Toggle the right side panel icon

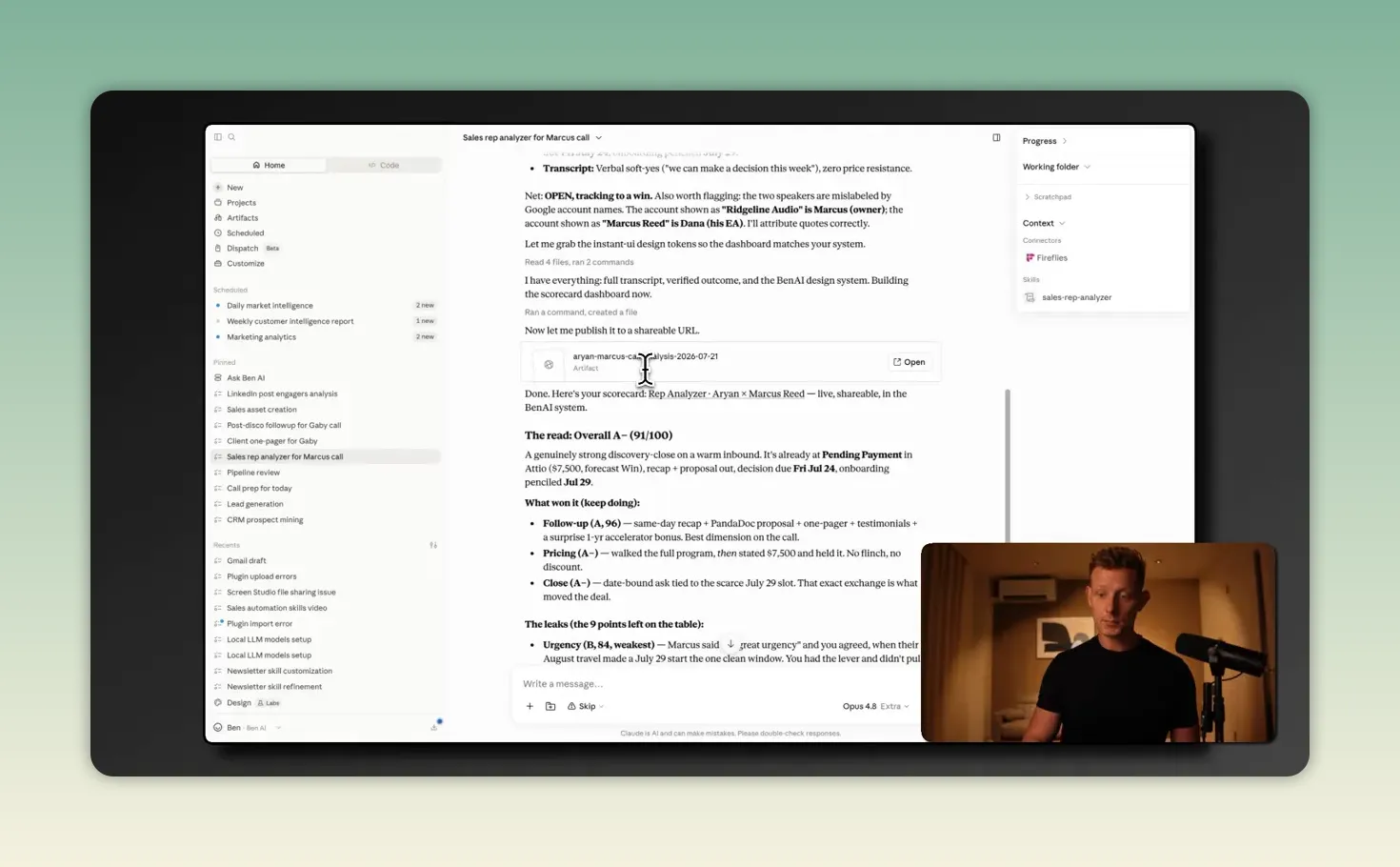pos(996,137)
